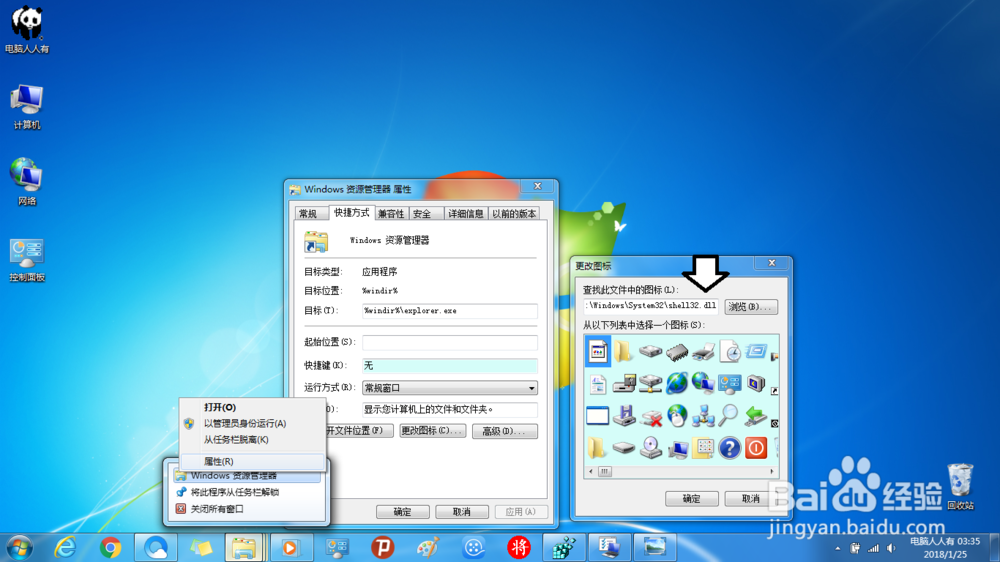The image size is (1000, 562).
Task: Open the Network desktop icon
Action: click(27, 182)
